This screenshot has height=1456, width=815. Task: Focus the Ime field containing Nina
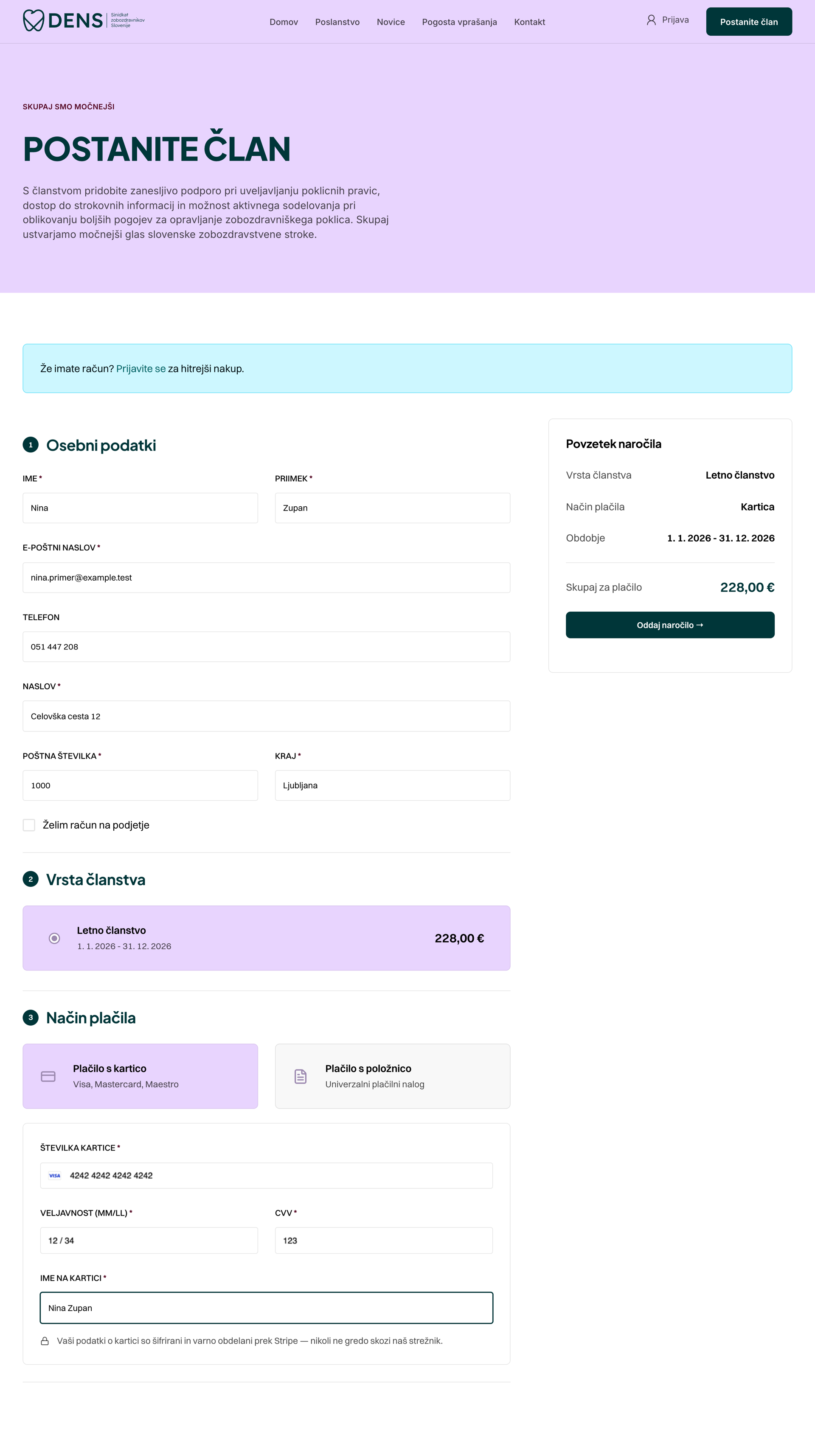pyautogui.click(x=140, y=508)
